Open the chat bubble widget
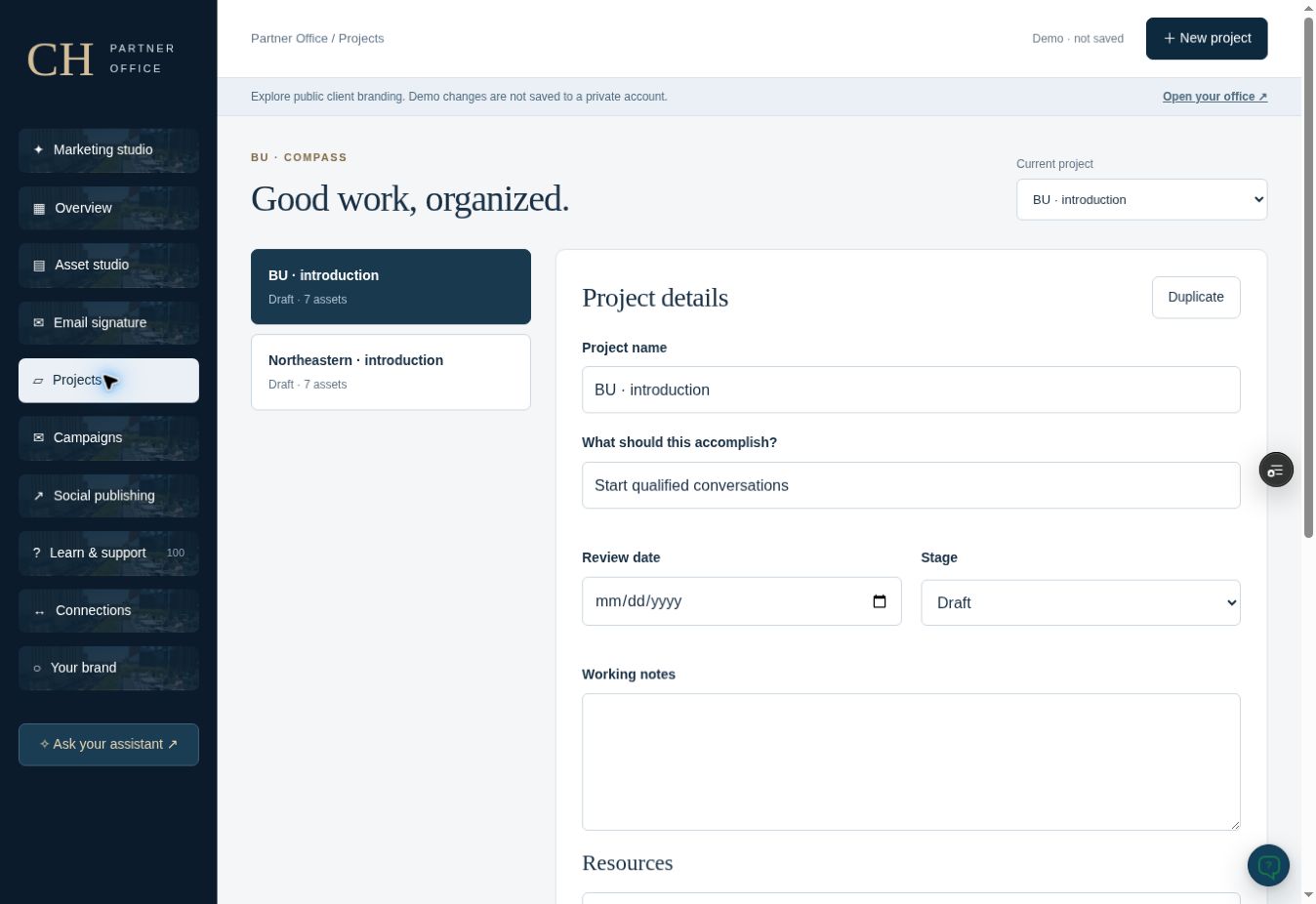1316x904 pixels. [x=1268, y=865]
